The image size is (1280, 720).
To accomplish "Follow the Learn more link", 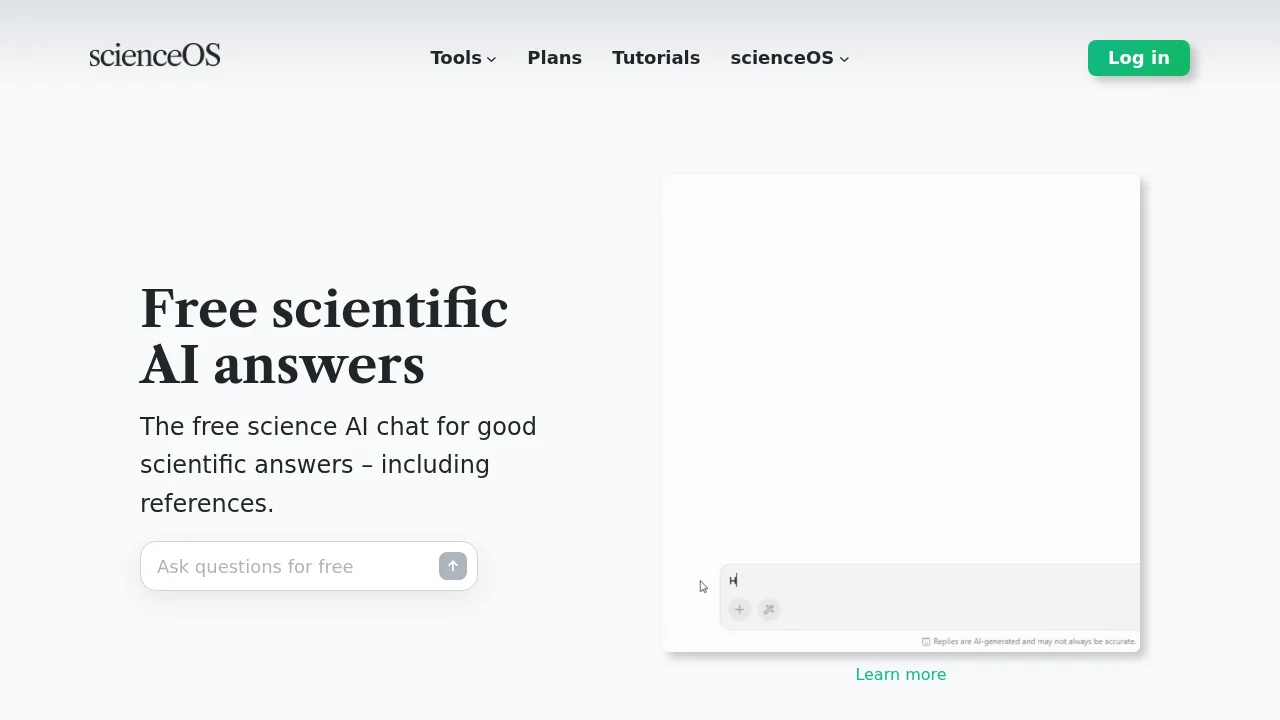I will [900, 674].
